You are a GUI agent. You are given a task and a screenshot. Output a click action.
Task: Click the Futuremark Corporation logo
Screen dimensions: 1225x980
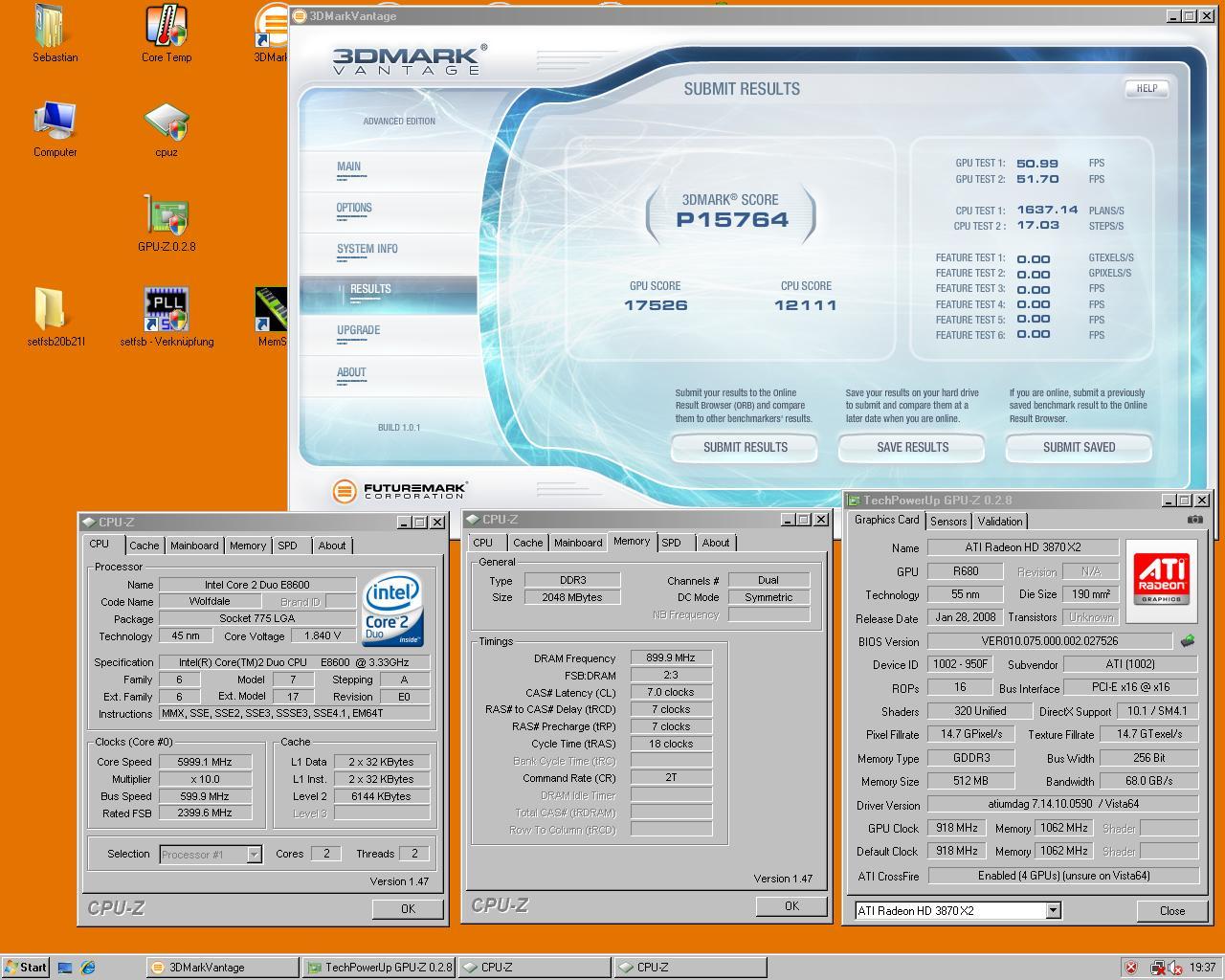[x=399, y=491]
